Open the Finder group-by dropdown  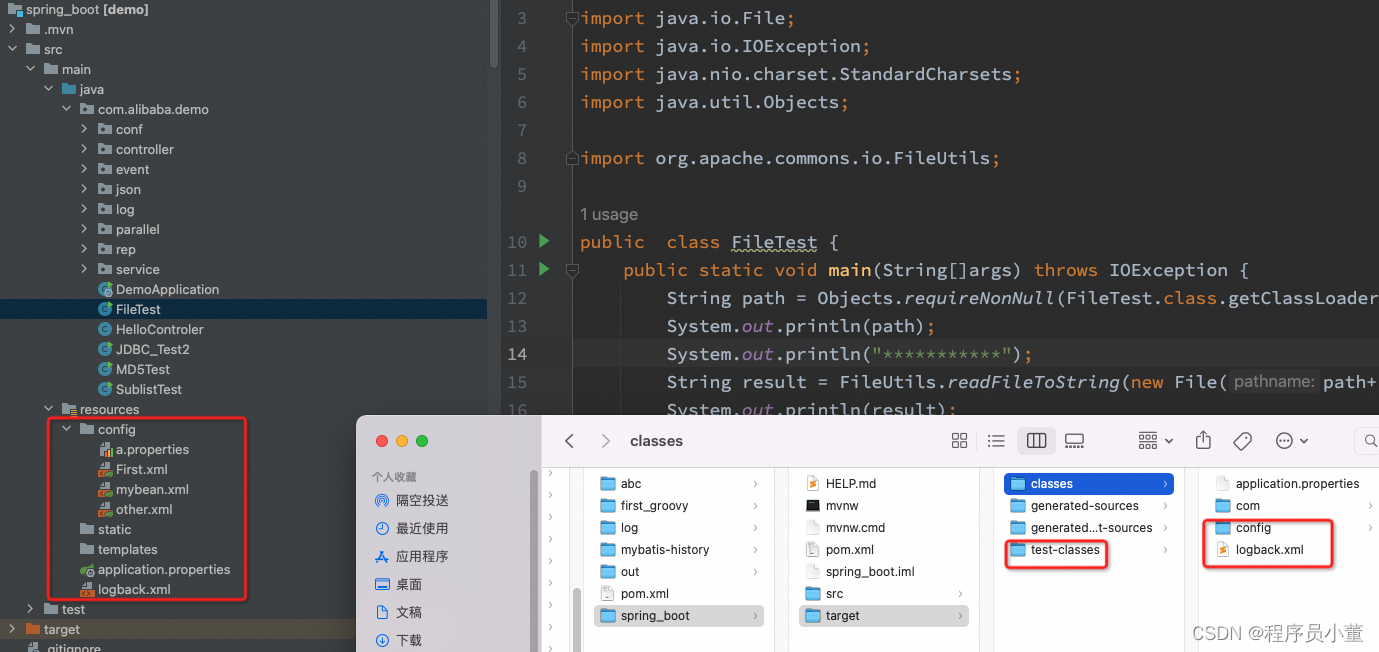[x=1155, y=441]
